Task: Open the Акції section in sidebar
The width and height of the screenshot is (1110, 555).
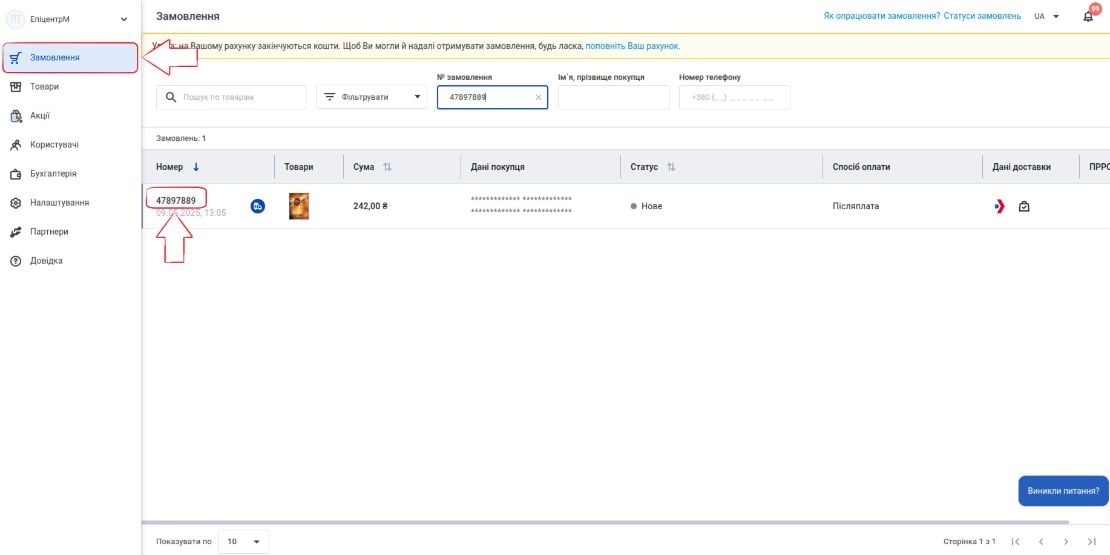Action: (40, 115)
